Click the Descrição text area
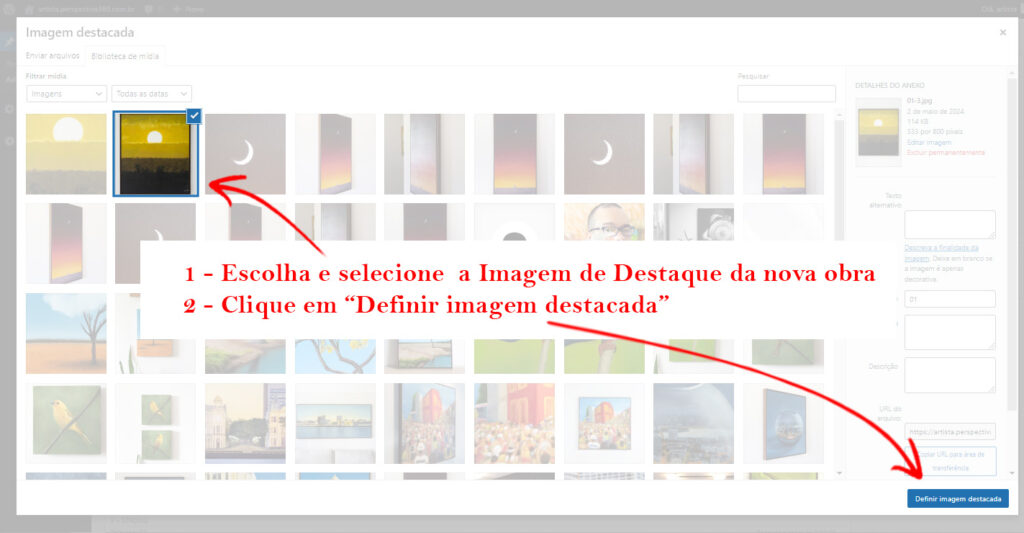Image resolution: width=1024 pixels, height=533 pixels. coord(950,375)
